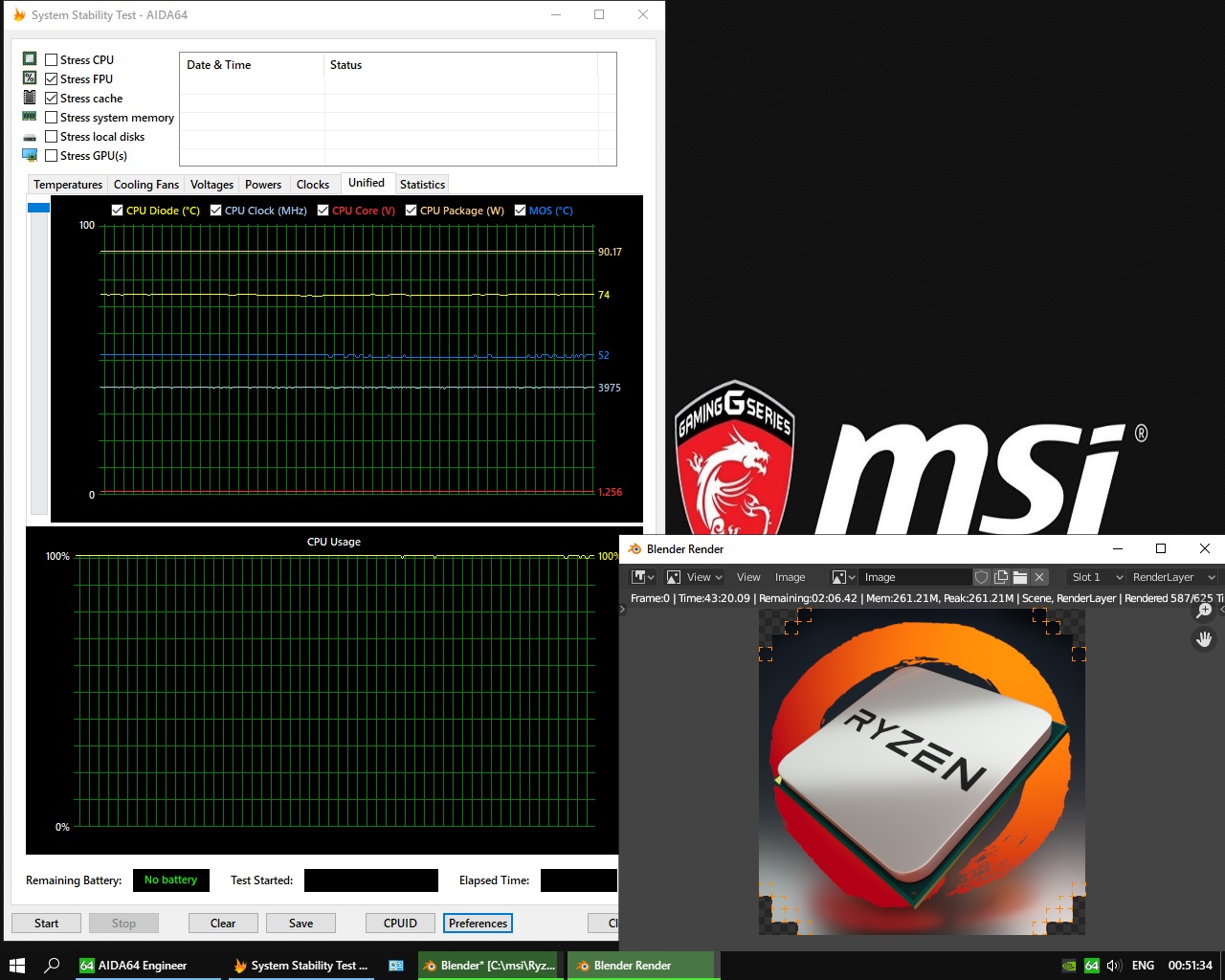
Task: Open the Statistics tab
Action: click(422, 185)
